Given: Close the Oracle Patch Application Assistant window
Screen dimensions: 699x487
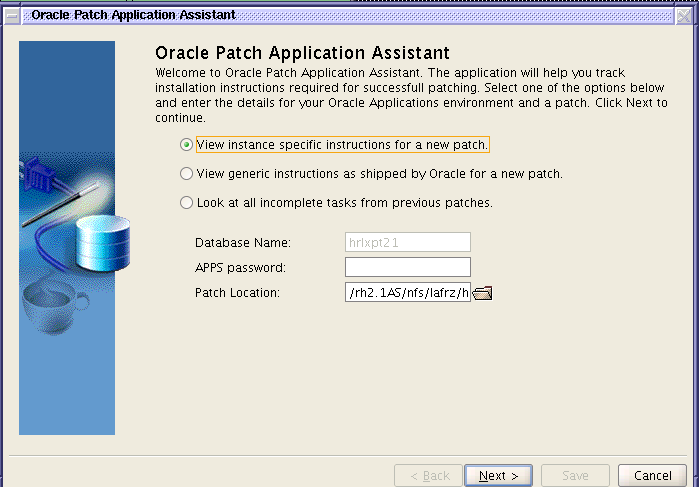Looking at the screenshot, I should click(683, 16).
